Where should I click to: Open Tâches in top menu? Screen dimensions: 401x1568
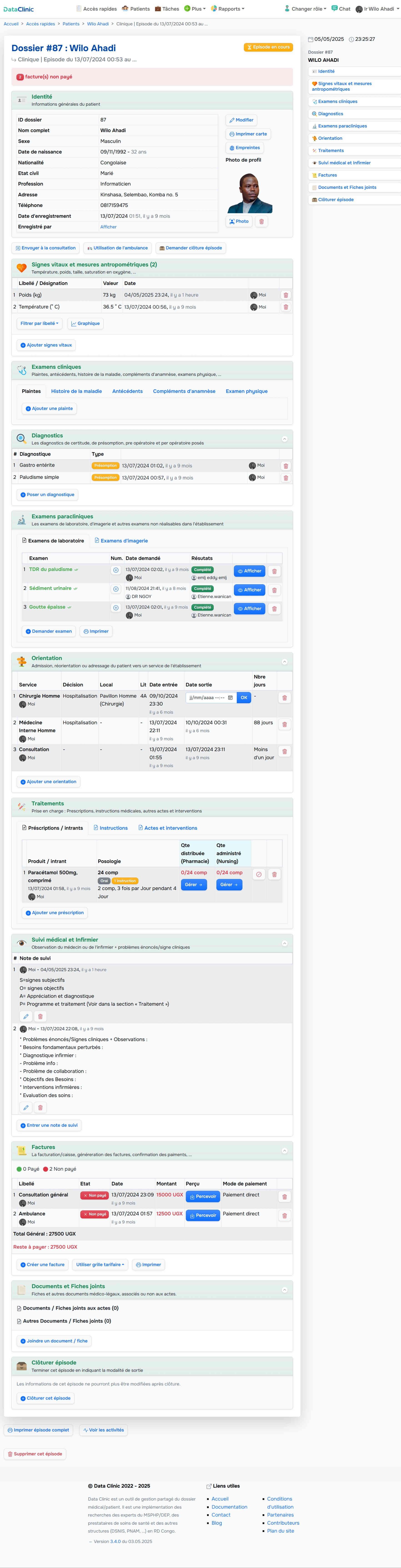pyautogui.click(x=167, y=9)
